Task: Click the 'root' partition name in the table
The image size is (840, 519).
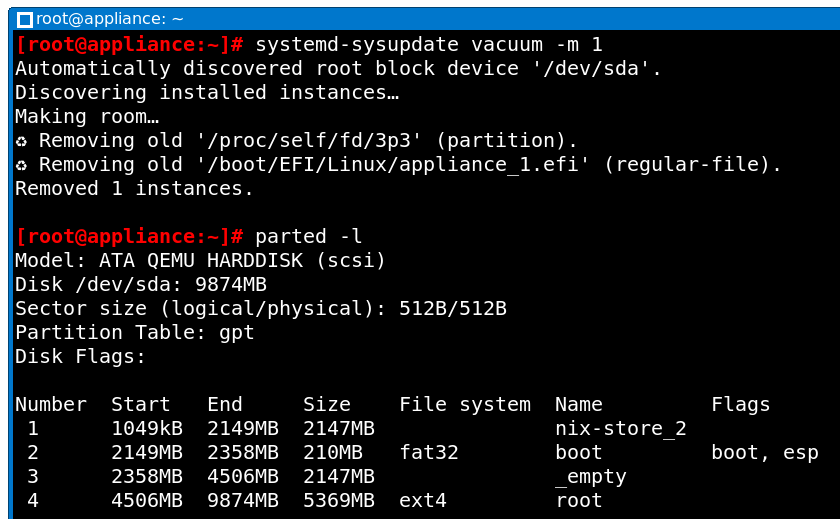Action: [x=579, y=501]
